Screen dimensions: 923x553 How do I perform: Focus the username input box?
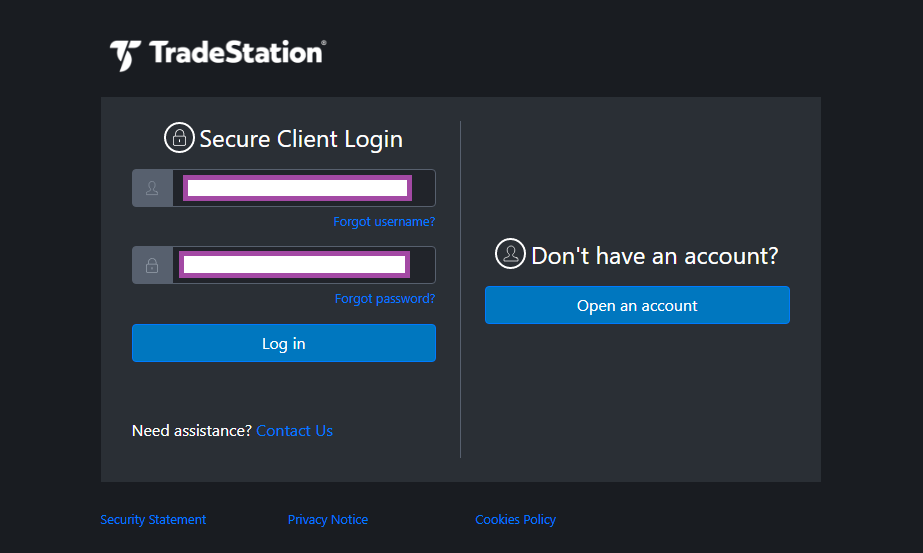[x=297, y=188]
